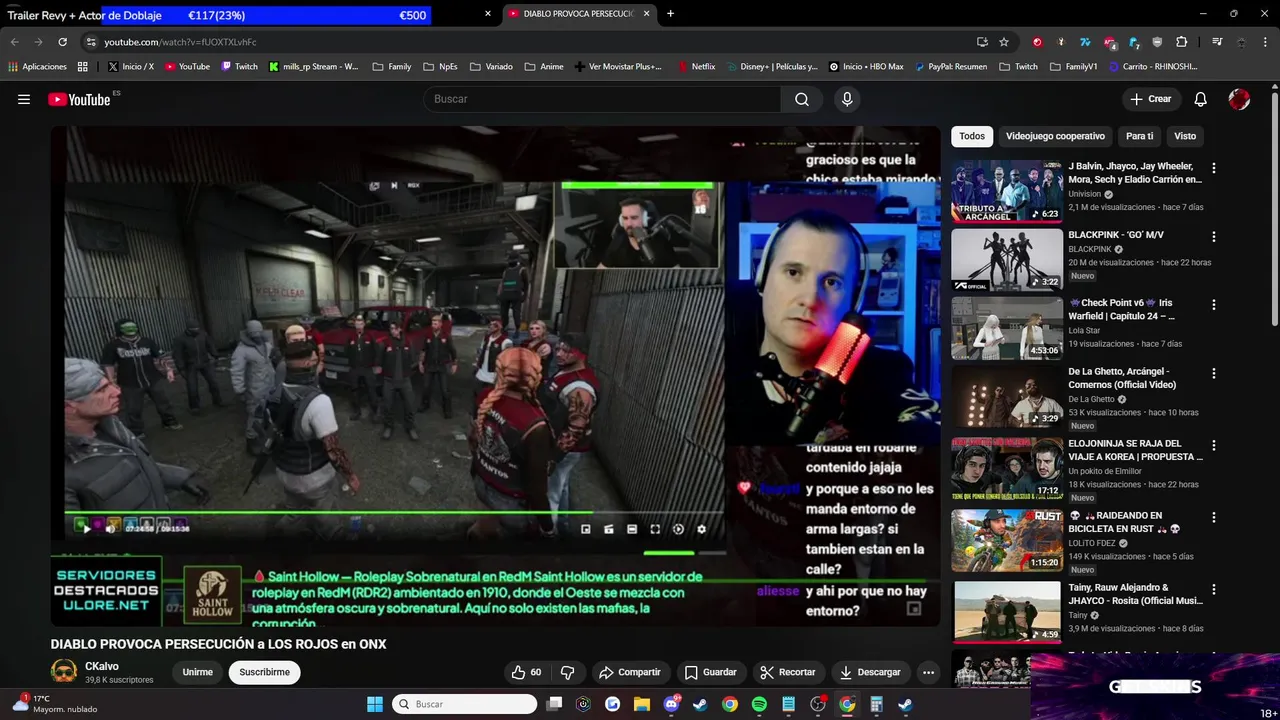The image size is (1280, 720).
Task: Go to the YouTube home logo
Action: click(x=79, y=99)
